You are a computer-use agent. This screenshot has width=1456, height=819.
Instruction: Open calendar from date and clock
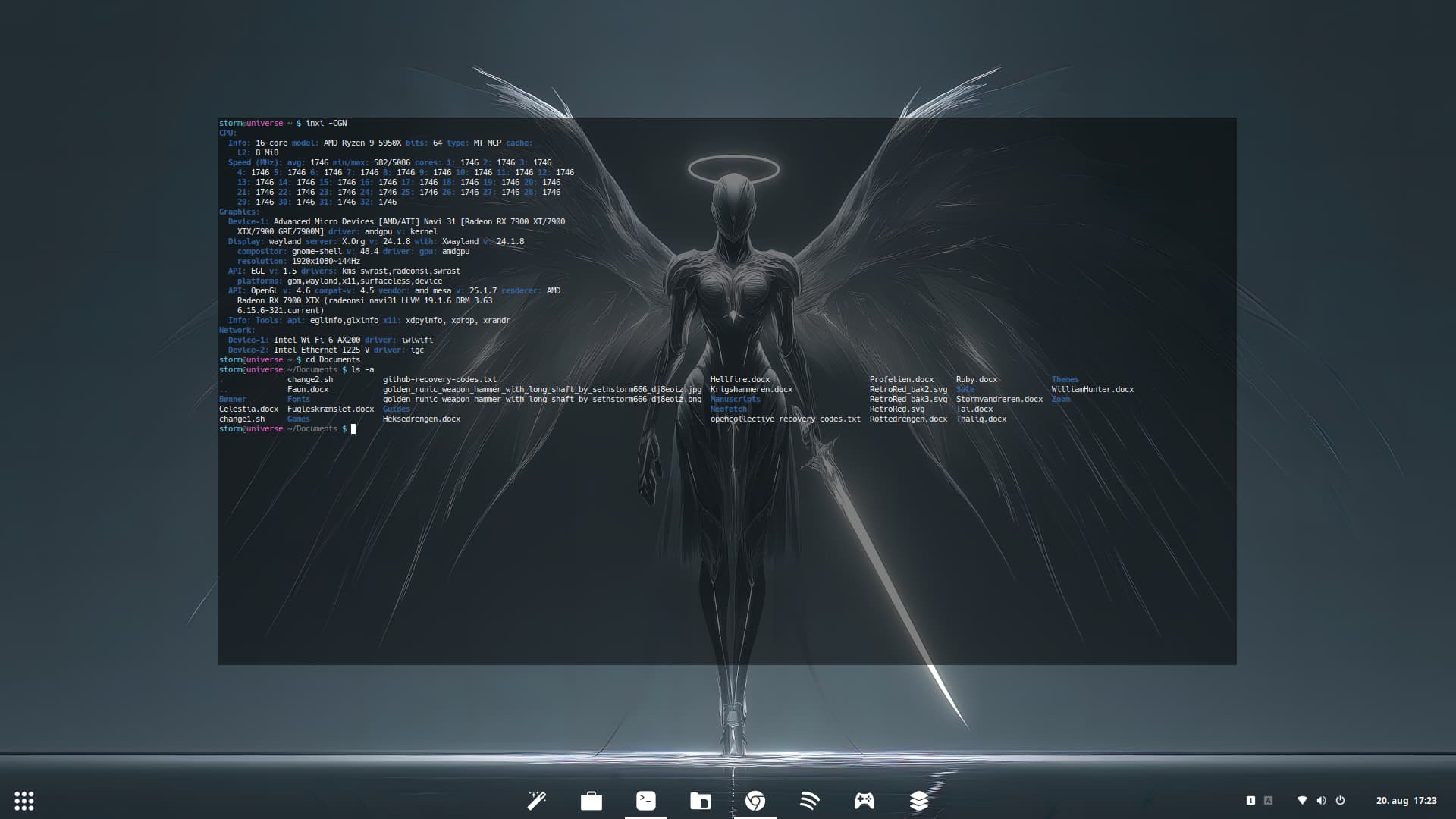pyautogui.click(x=1406, y=801)
